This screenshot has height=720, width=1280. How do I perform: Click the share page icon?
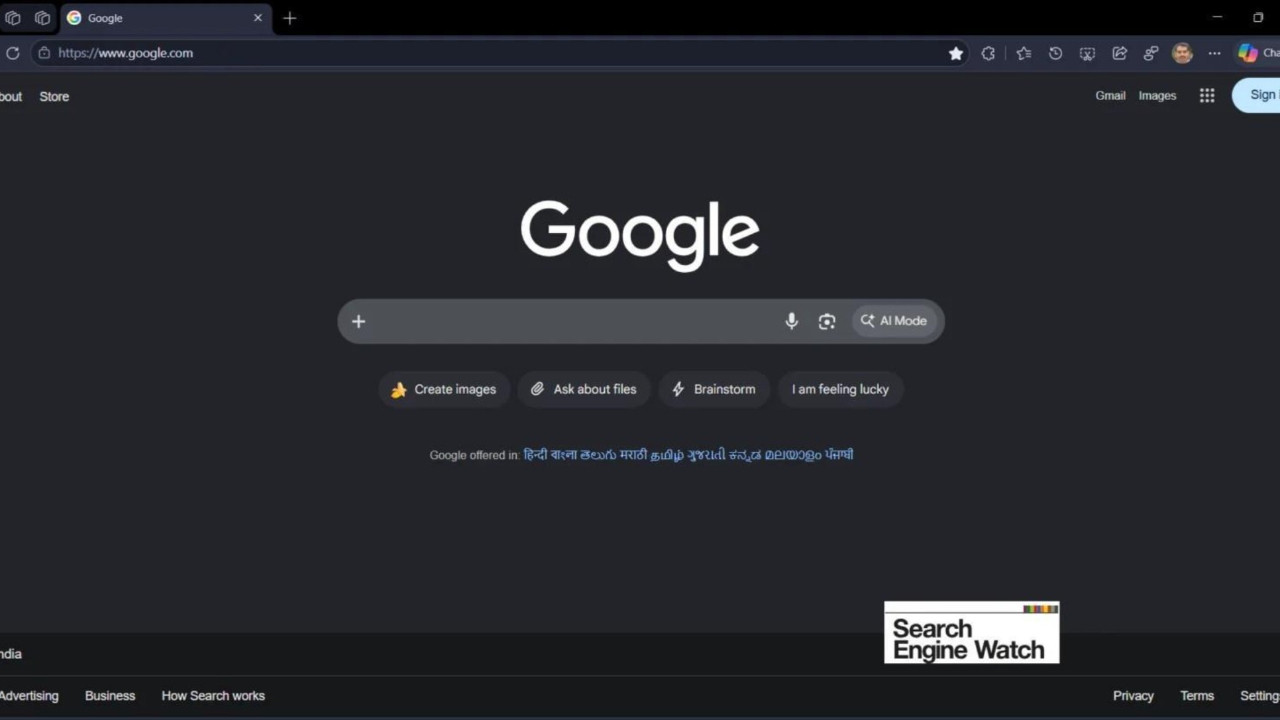tap(1119, 54)
